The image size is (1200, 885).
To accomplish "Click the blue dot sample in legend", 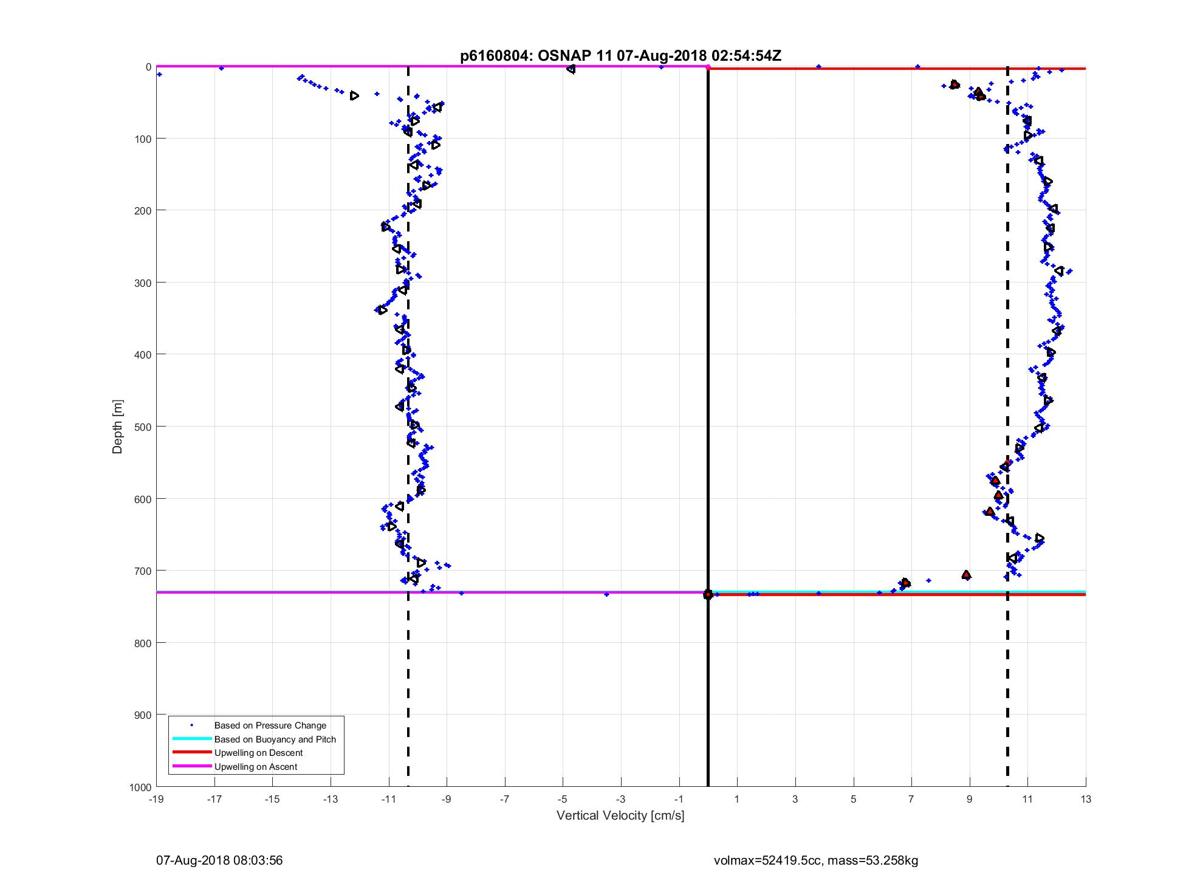I will (191, 725).
